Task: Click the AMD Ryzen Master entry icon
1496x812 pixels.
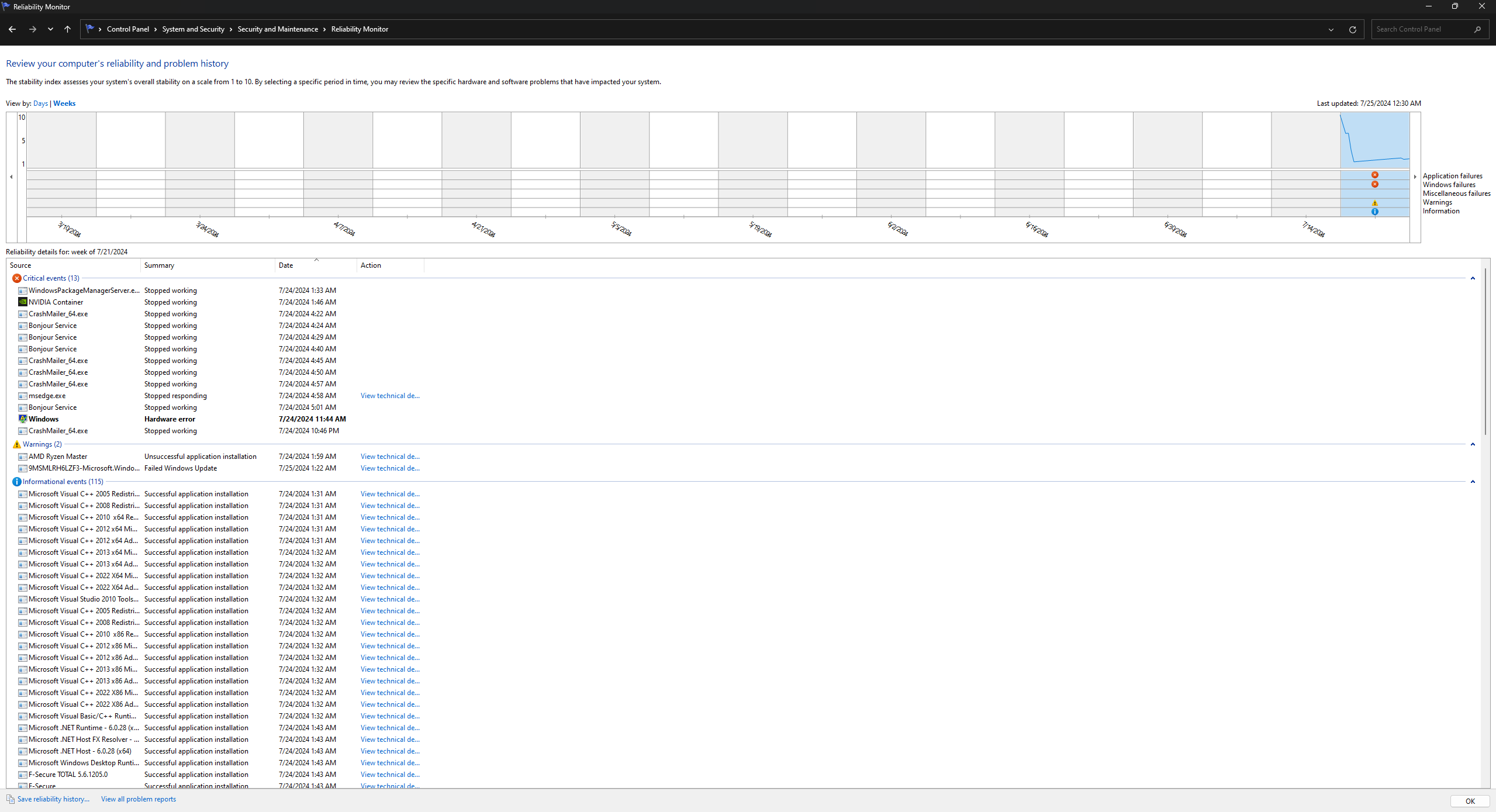Action: click(23, 457)
